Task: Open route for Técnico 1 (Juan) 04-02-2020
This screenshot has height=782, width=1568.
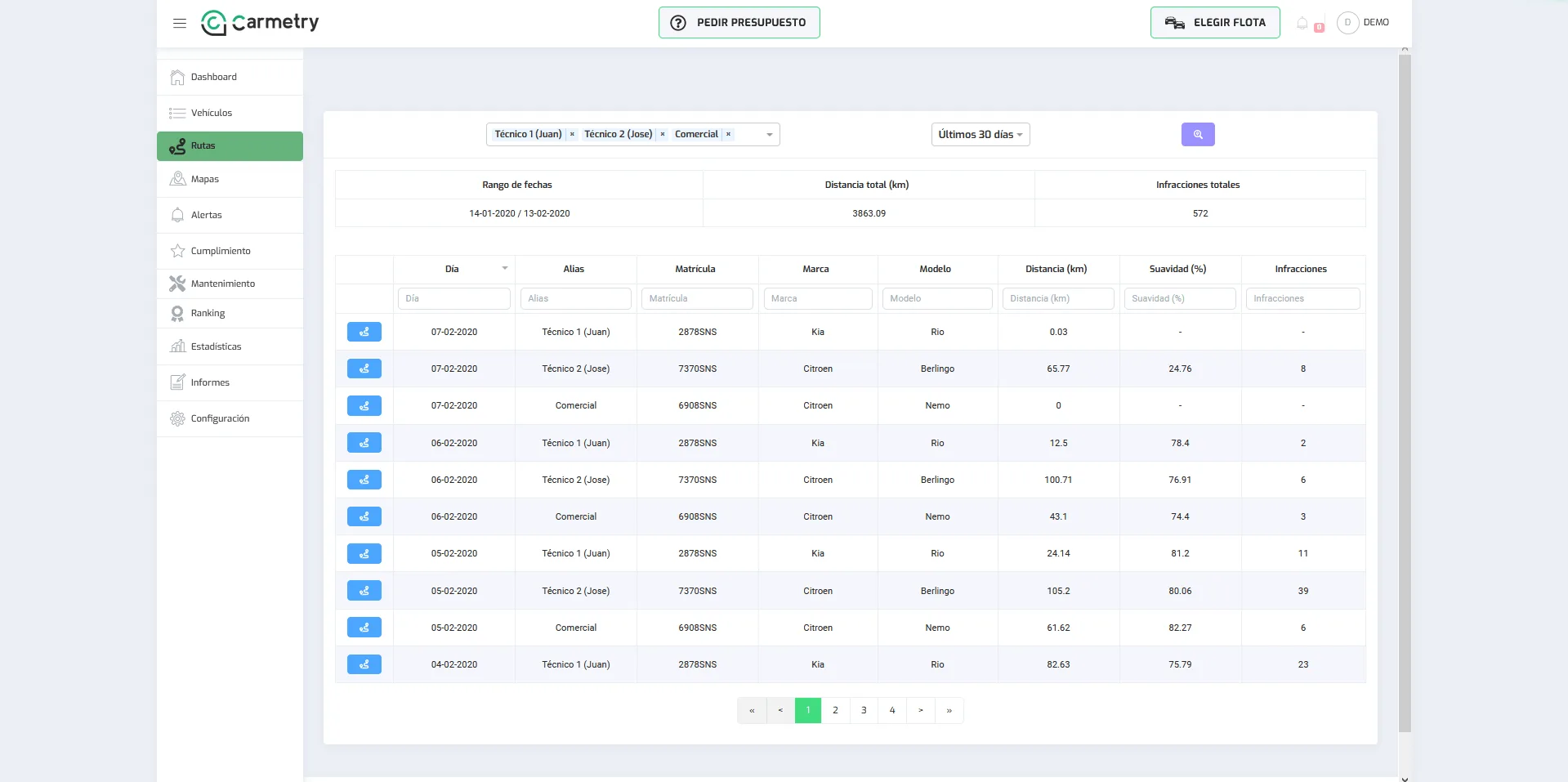Action: [x=364, y=664]
